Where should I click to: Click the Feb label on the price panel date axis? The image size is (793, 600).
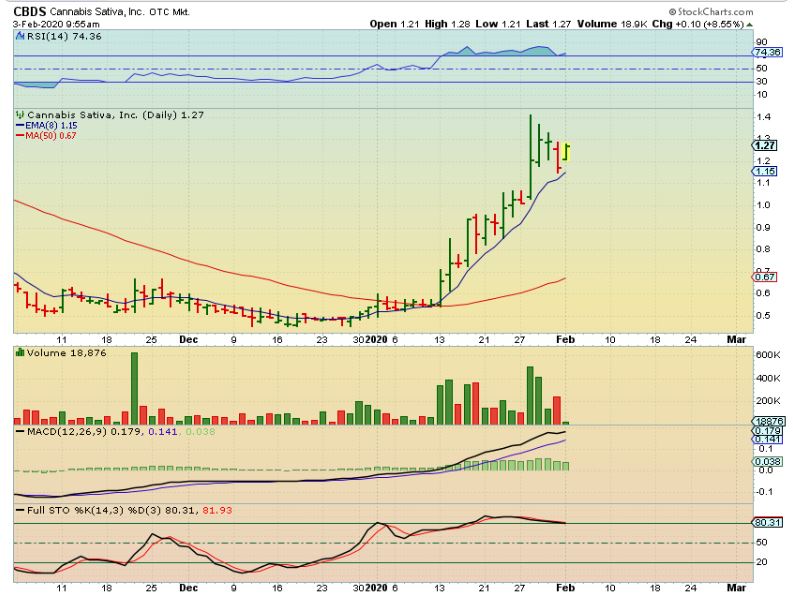coord(565,339)
